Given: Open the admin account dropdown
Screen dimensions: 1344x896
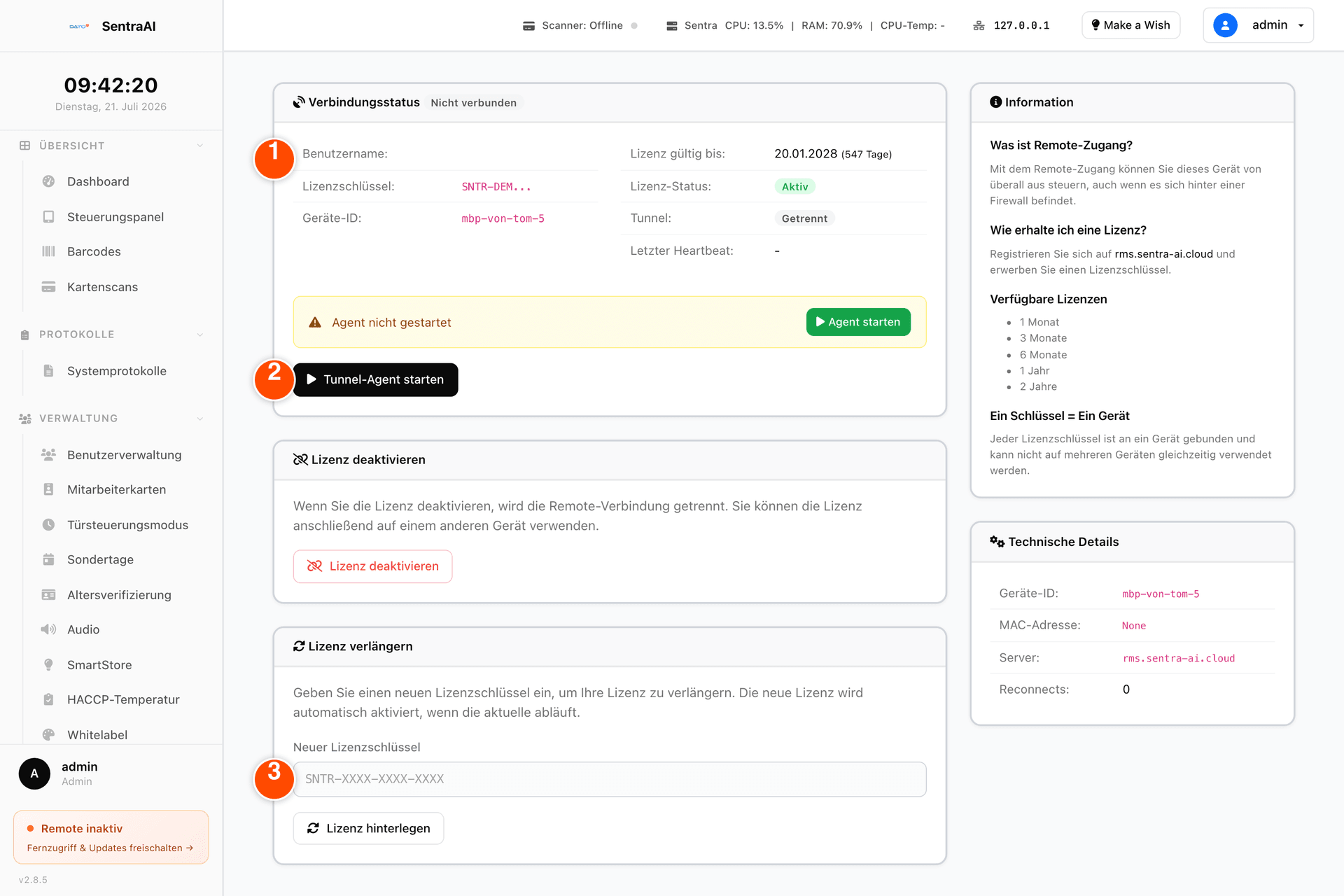Looking at the screenshot, I should coord(1258,25).
